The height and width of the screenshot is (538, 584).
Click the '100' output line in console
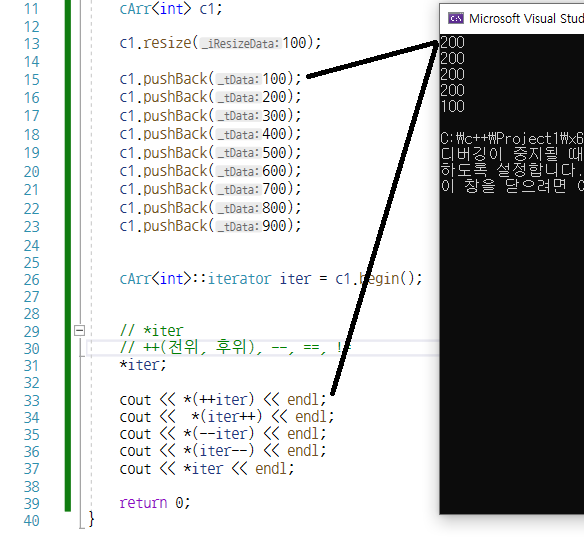click(x=453, y=107)
